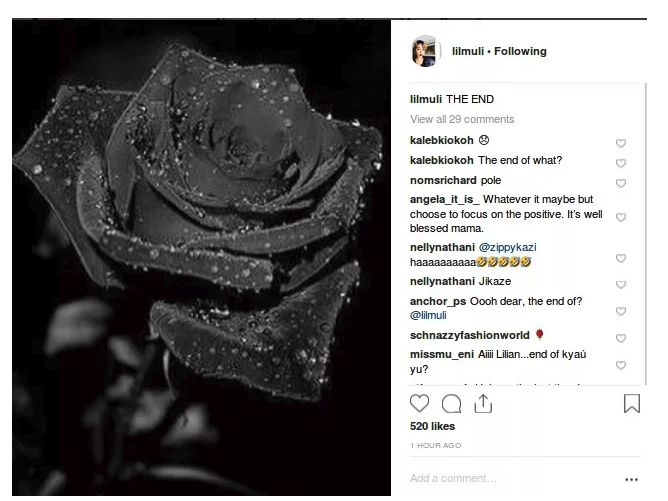View who liked via 520 likes
Viewport: 668px width, 501px height.
(432, 426)
